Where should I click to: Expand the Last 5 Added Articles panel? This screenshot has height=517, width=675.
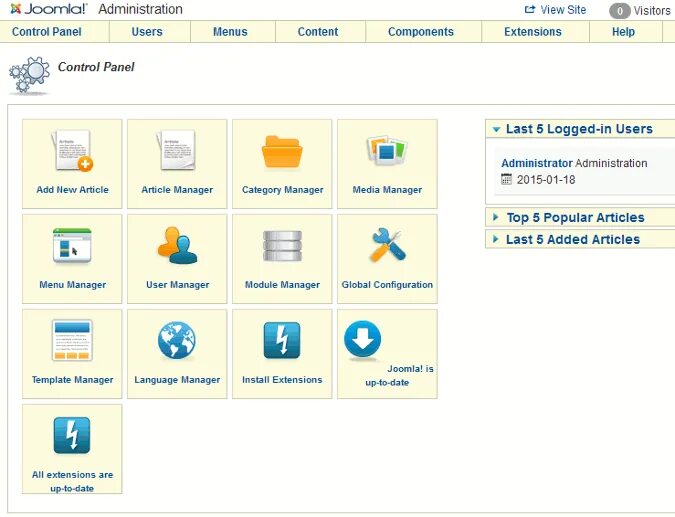click(580, 239)
